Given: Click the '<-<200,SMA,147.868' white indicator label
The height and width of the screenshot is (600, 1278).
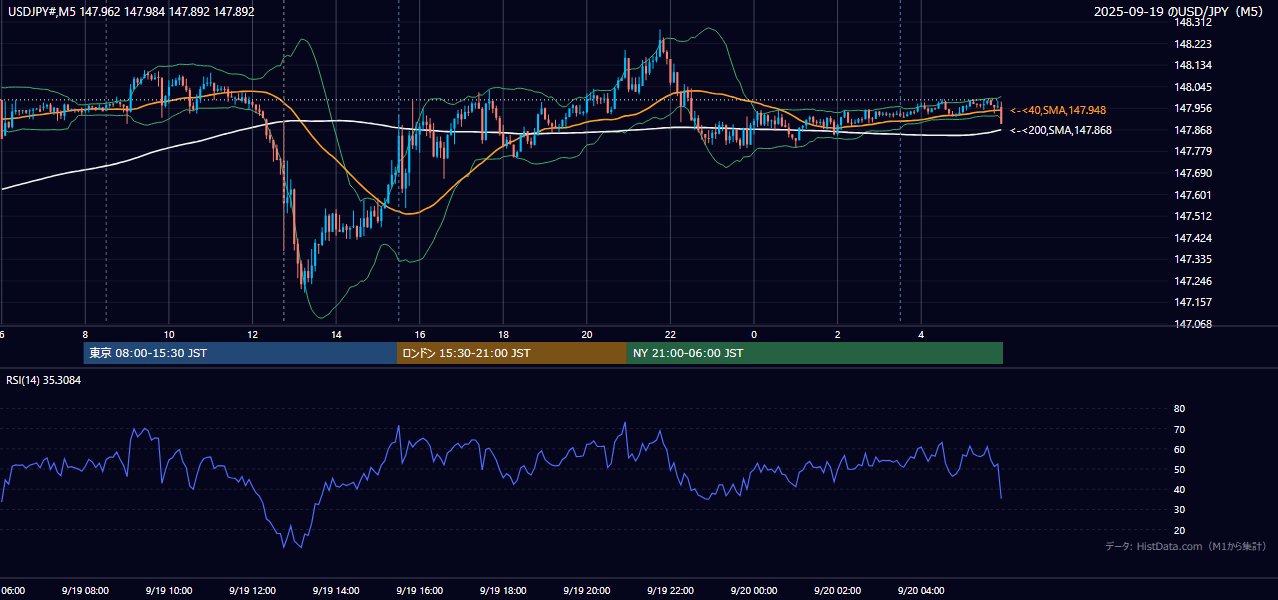Looking at the screenshot, I should (1061, 130).
